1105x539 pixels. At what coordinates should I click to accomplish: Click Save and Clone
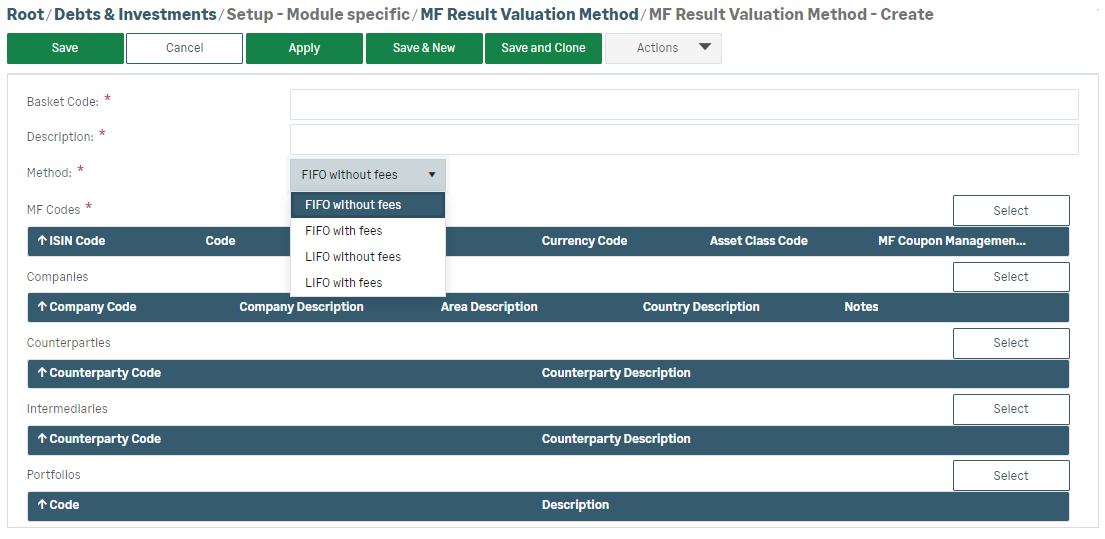(543, 48)
